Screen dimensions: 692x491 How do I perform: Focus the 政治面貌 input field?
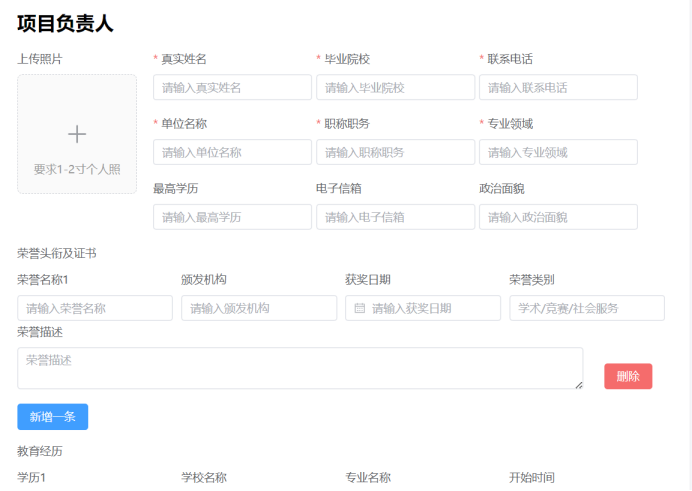pyautogui.click(x=558, y=218)
